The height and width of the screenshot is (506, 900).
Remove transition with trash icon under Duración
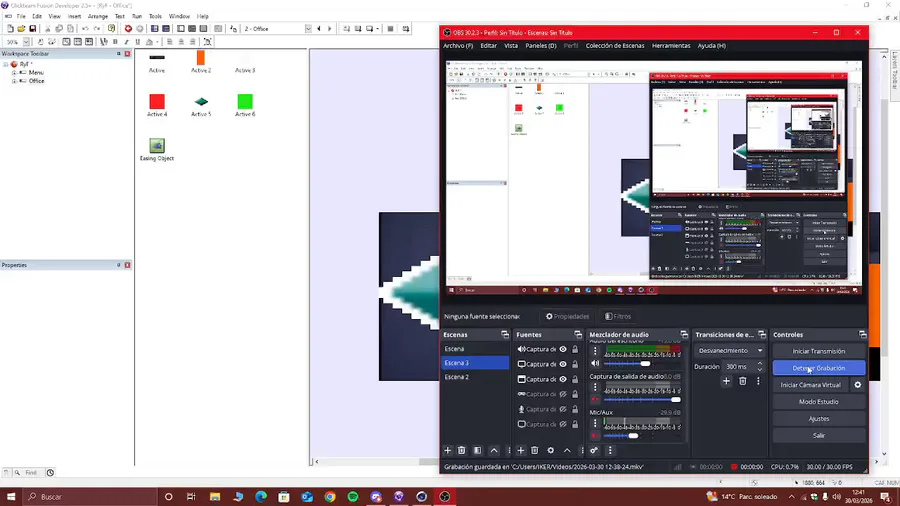point(743,381)
